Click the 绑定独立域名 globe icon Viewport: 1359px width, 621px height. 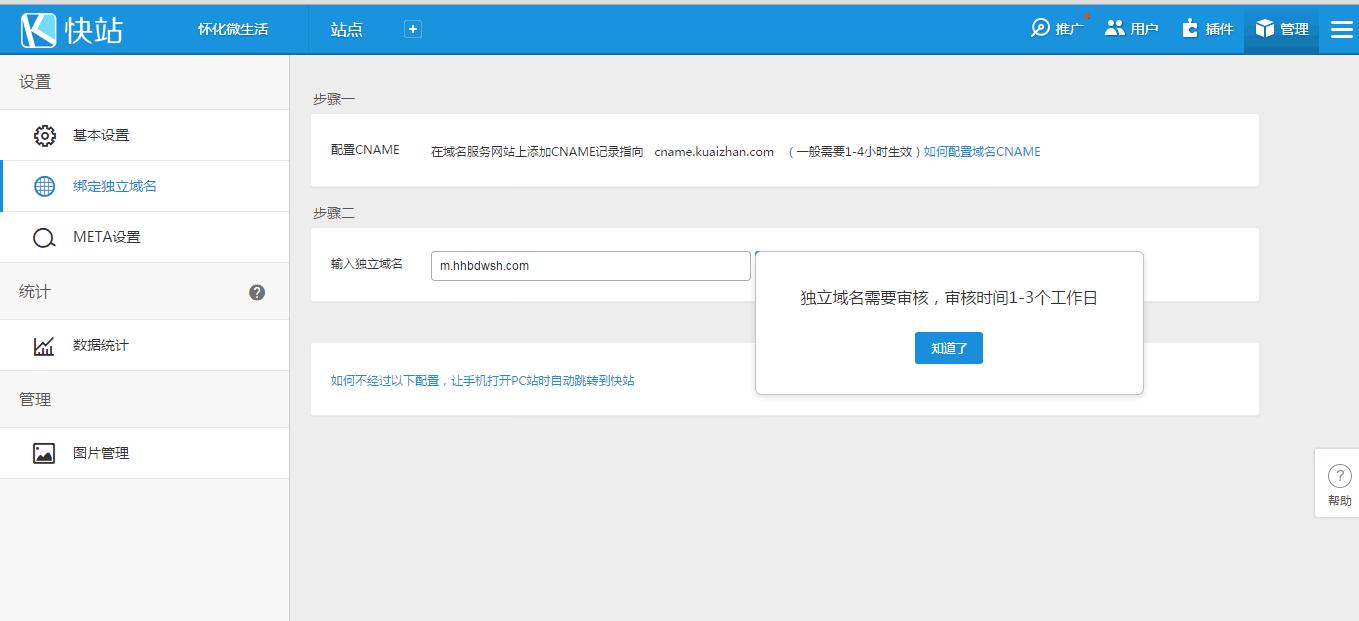(45, 185)
